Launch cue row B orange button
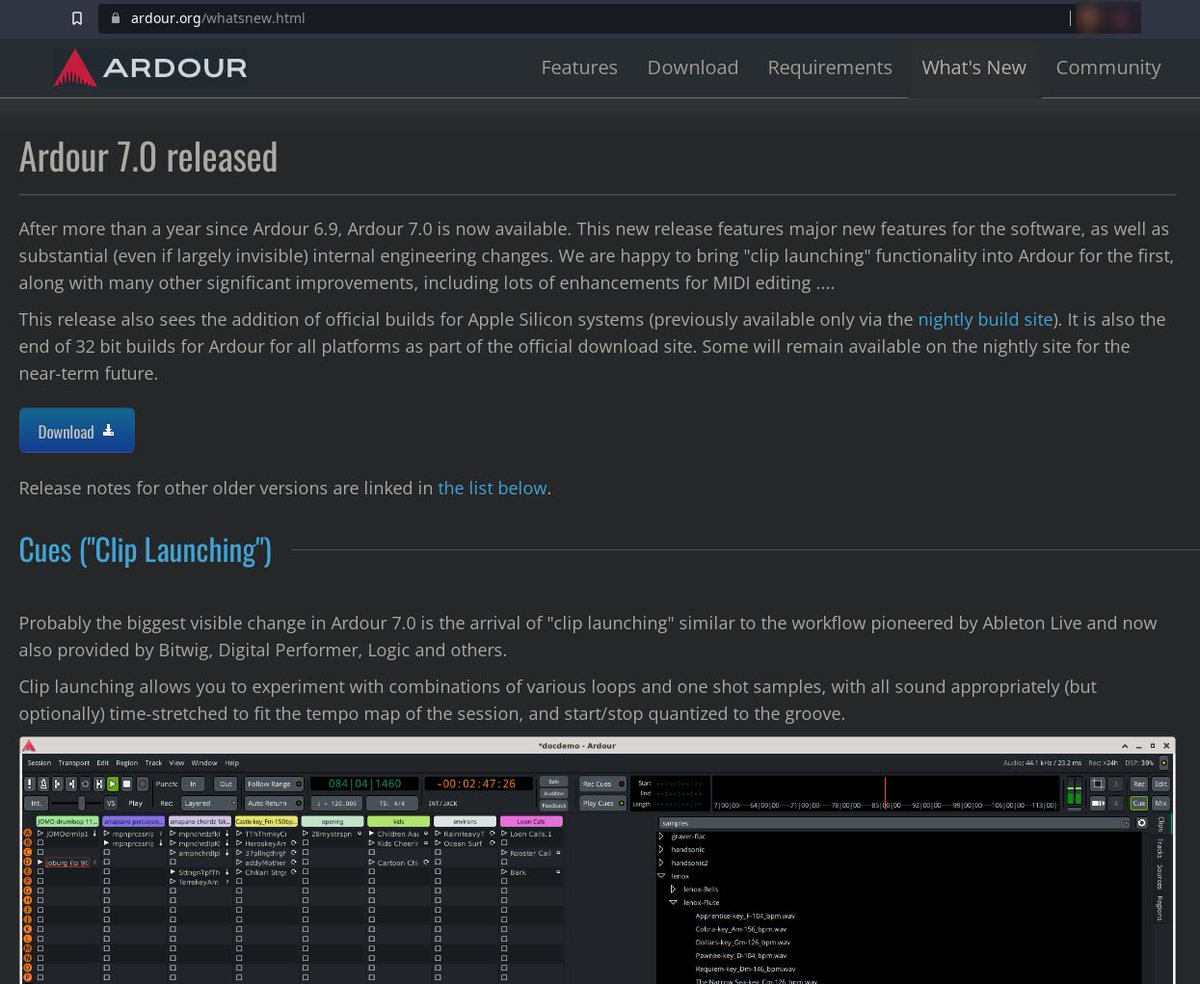 (x=28, y=843)
